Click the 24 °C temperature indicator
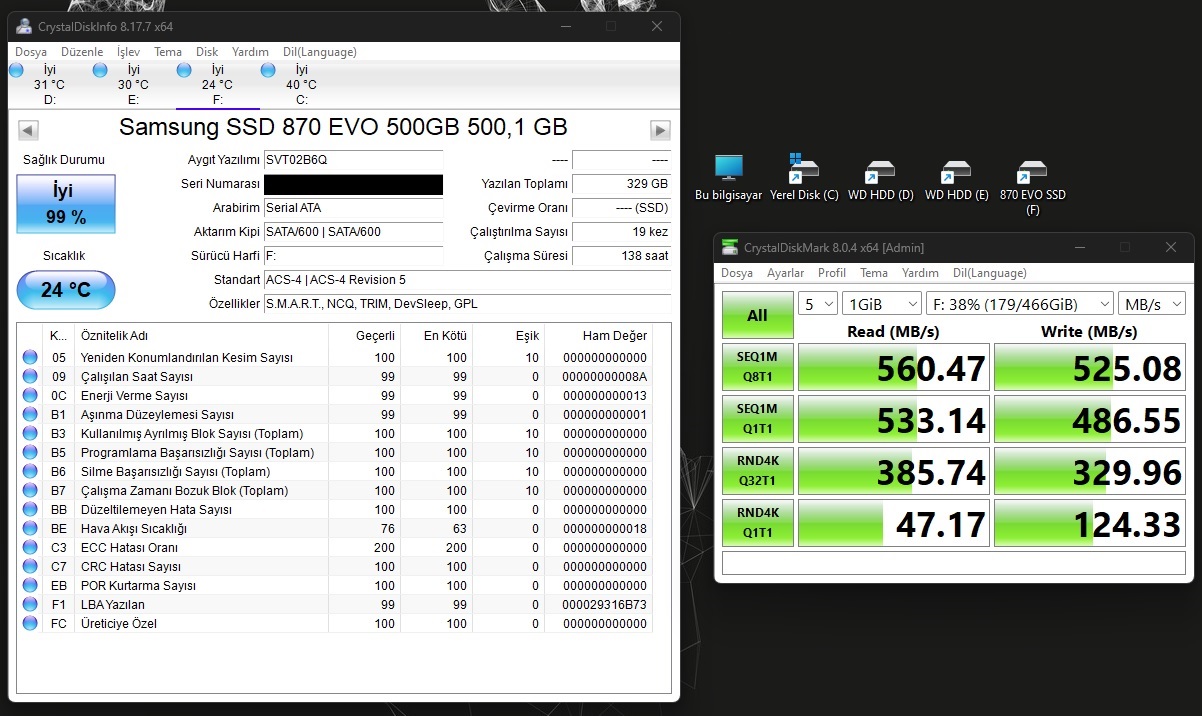This screenshot has height=716, width=1202. tap(65, 290)
